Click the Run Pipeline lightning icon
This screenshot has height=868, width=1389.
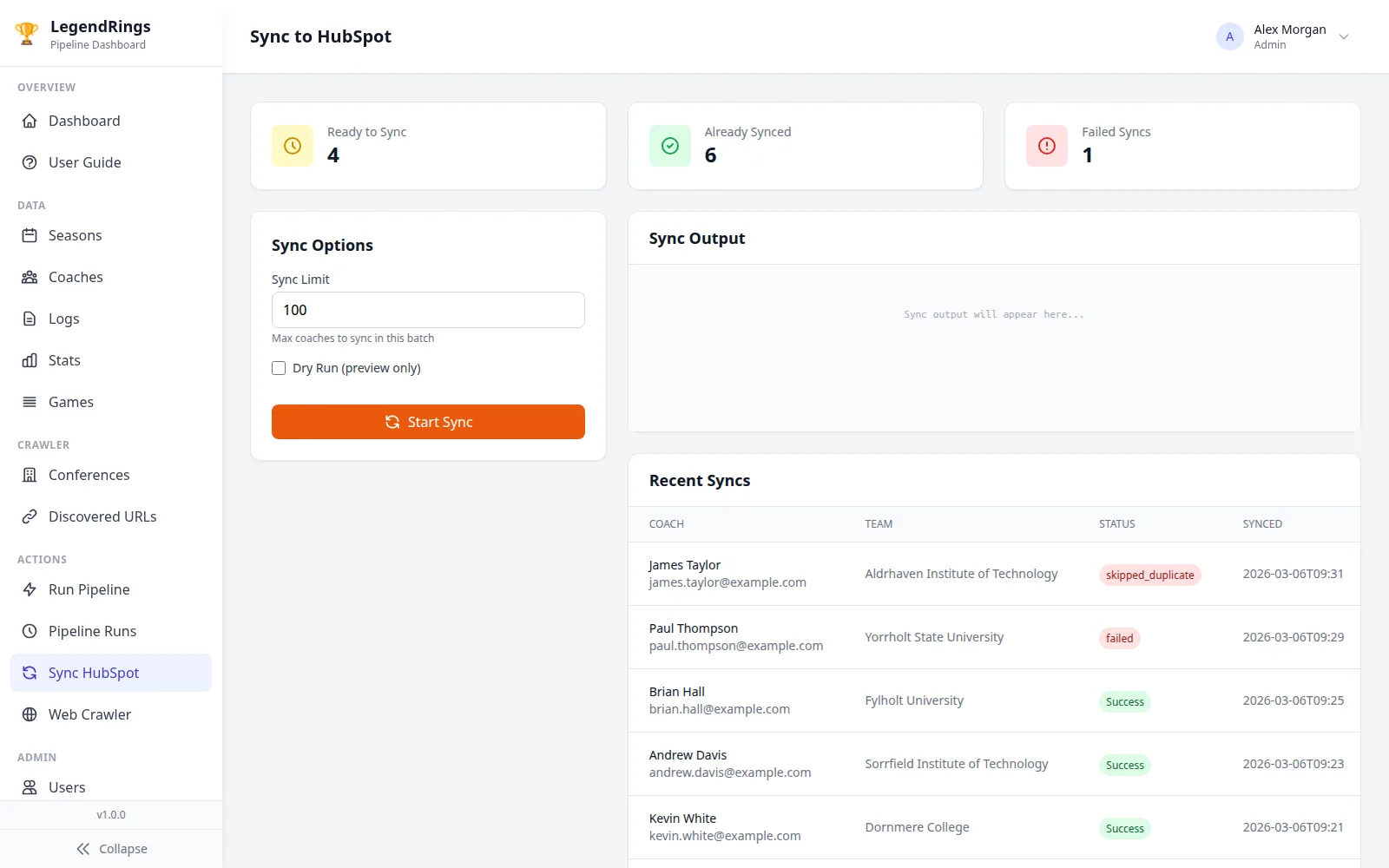click(x=30, y=589)
